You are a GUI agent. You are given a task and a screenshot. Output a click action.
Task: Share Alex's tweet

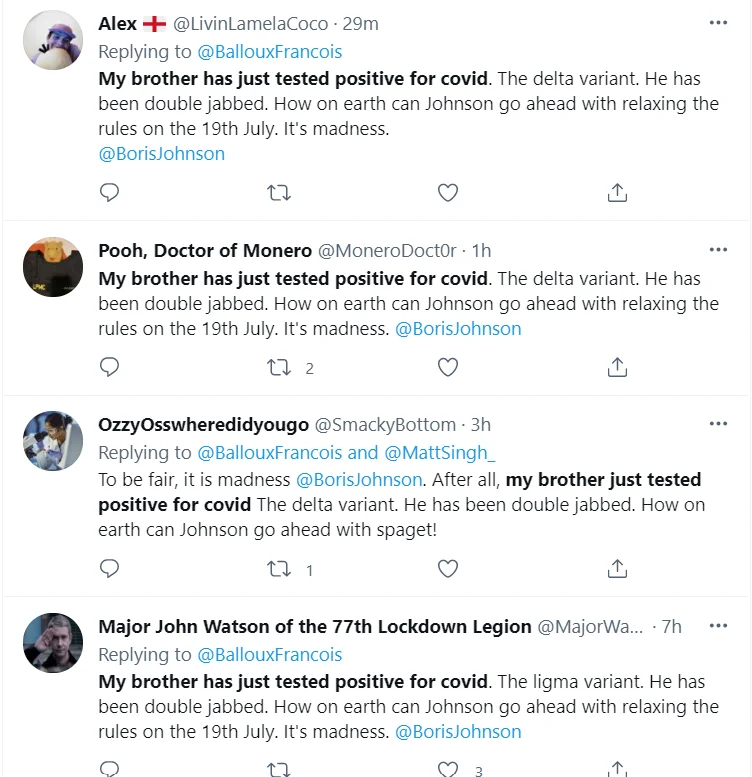617,192
